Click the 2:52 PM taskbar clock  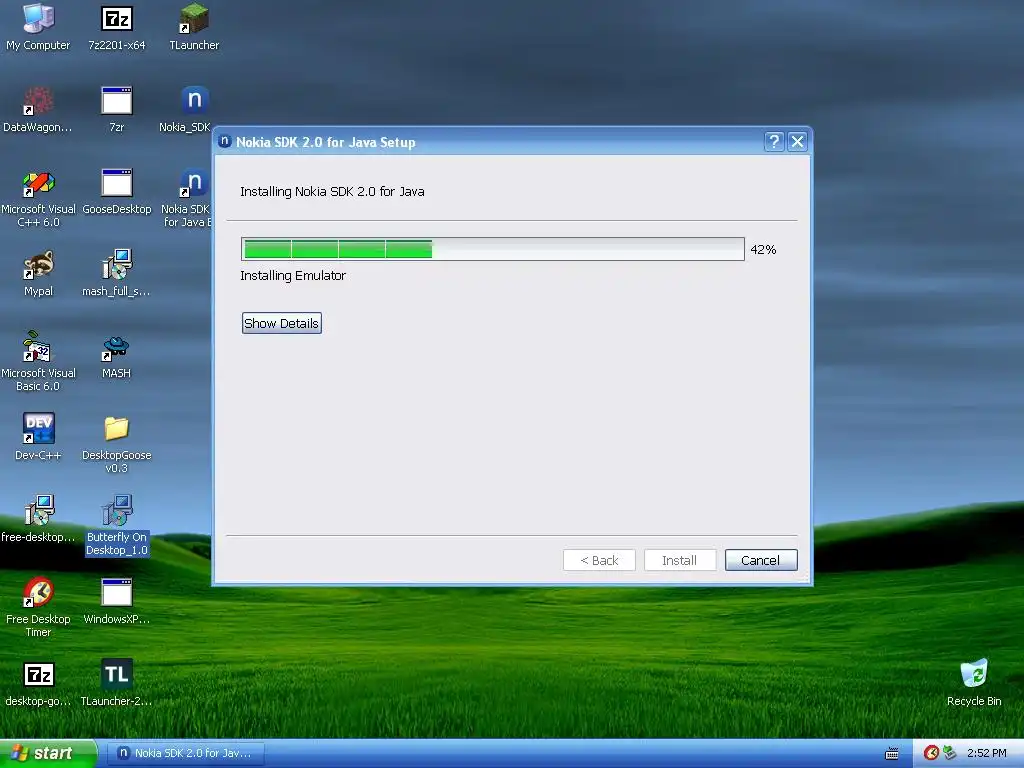(x=987, y=753)
